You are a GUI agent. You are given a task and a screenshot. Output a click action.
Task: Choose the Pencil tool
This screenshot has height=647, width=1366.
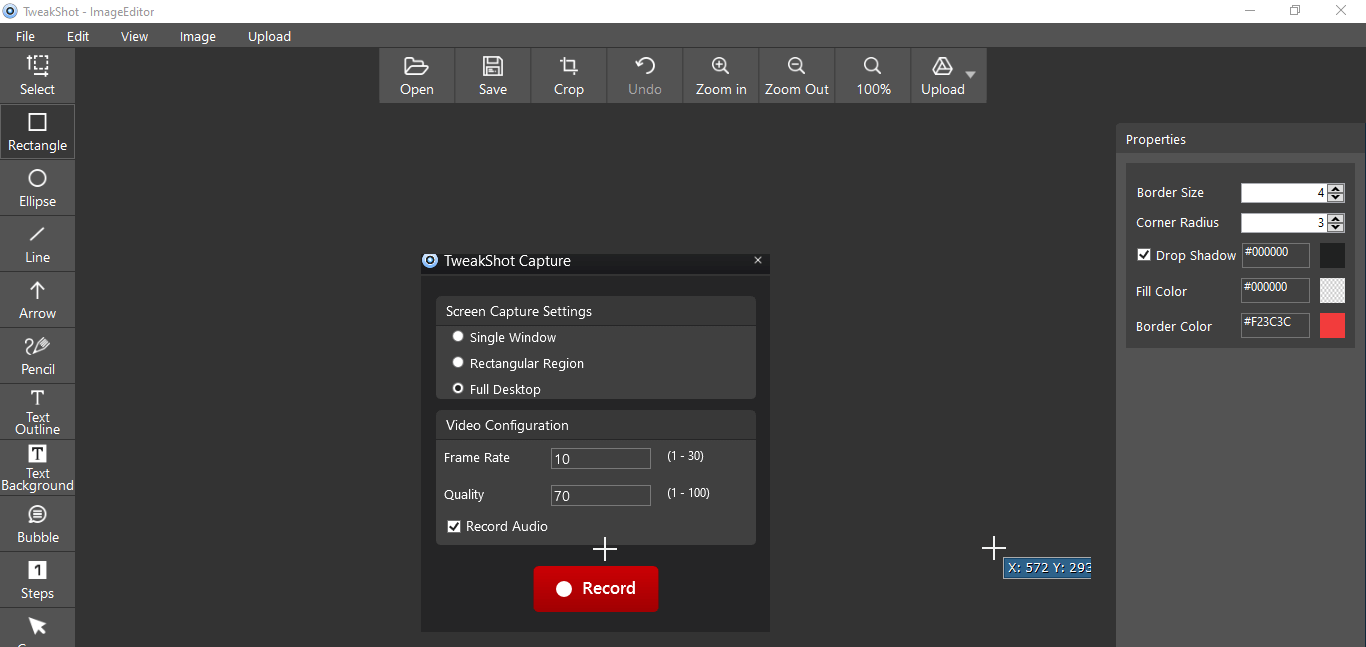click(x=37, y=356)
